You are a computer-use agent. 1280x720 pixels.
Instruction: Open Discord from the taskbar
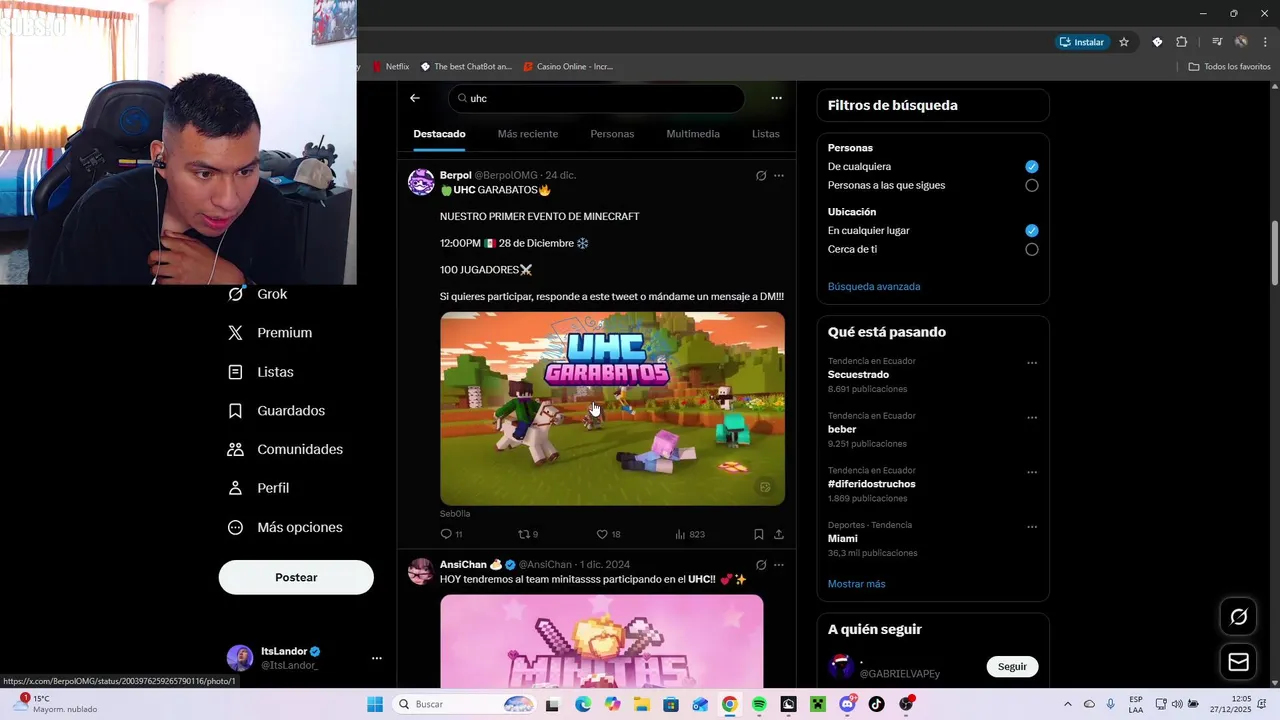848,704
